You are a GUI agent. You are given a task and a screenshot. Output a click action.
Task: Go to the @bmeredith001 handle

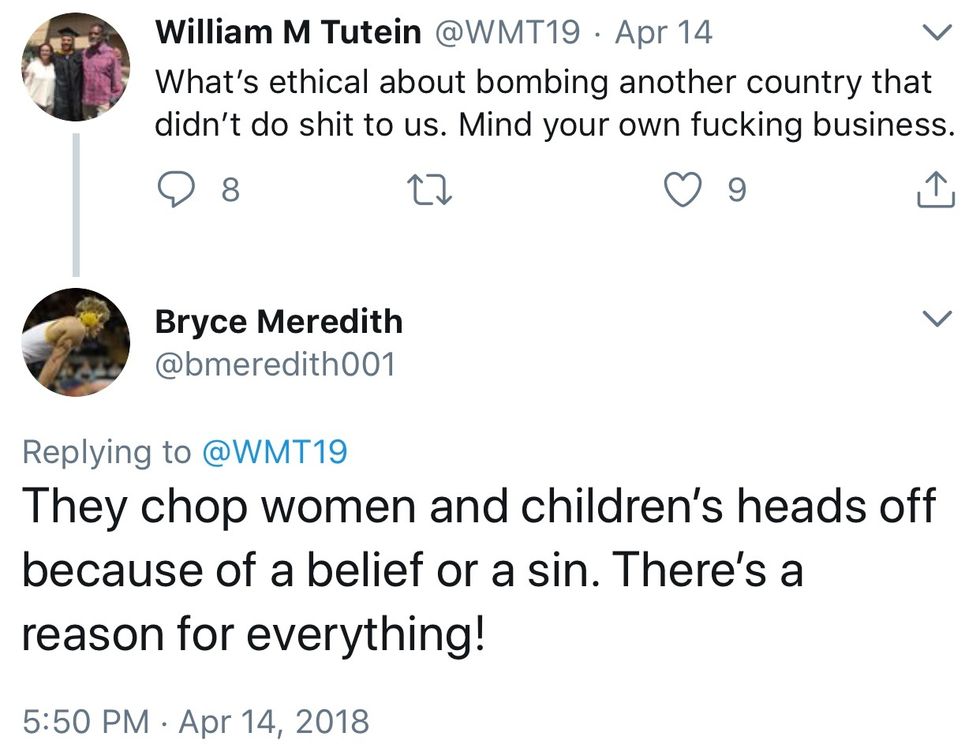(275, 365)
